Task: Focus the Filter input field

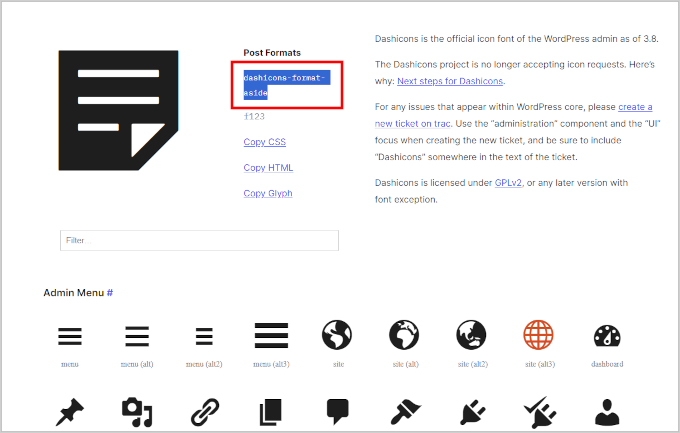Action: [199, 240]
